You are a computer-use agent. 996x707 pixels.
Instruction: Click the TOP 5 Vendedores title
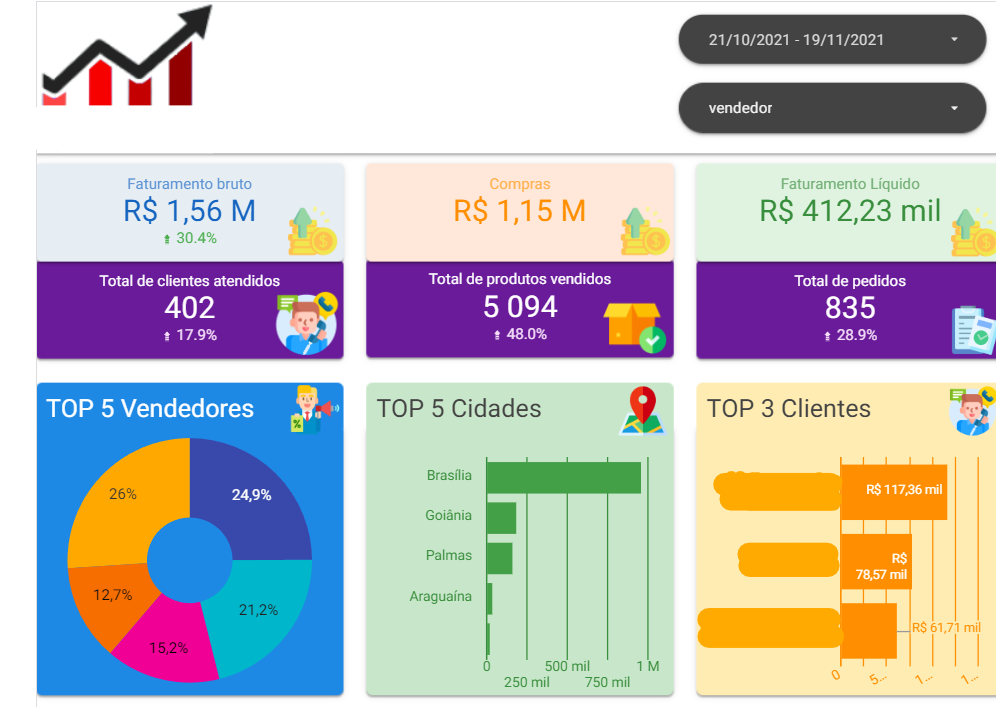[x=150, y=408]
